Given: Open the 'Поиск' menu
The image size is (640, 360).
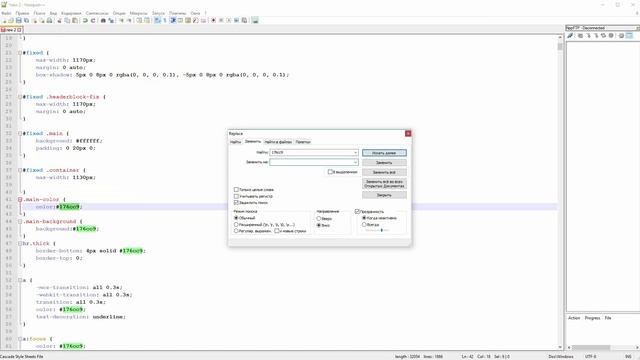Looking at the screenshot, I should coord(39,13).
